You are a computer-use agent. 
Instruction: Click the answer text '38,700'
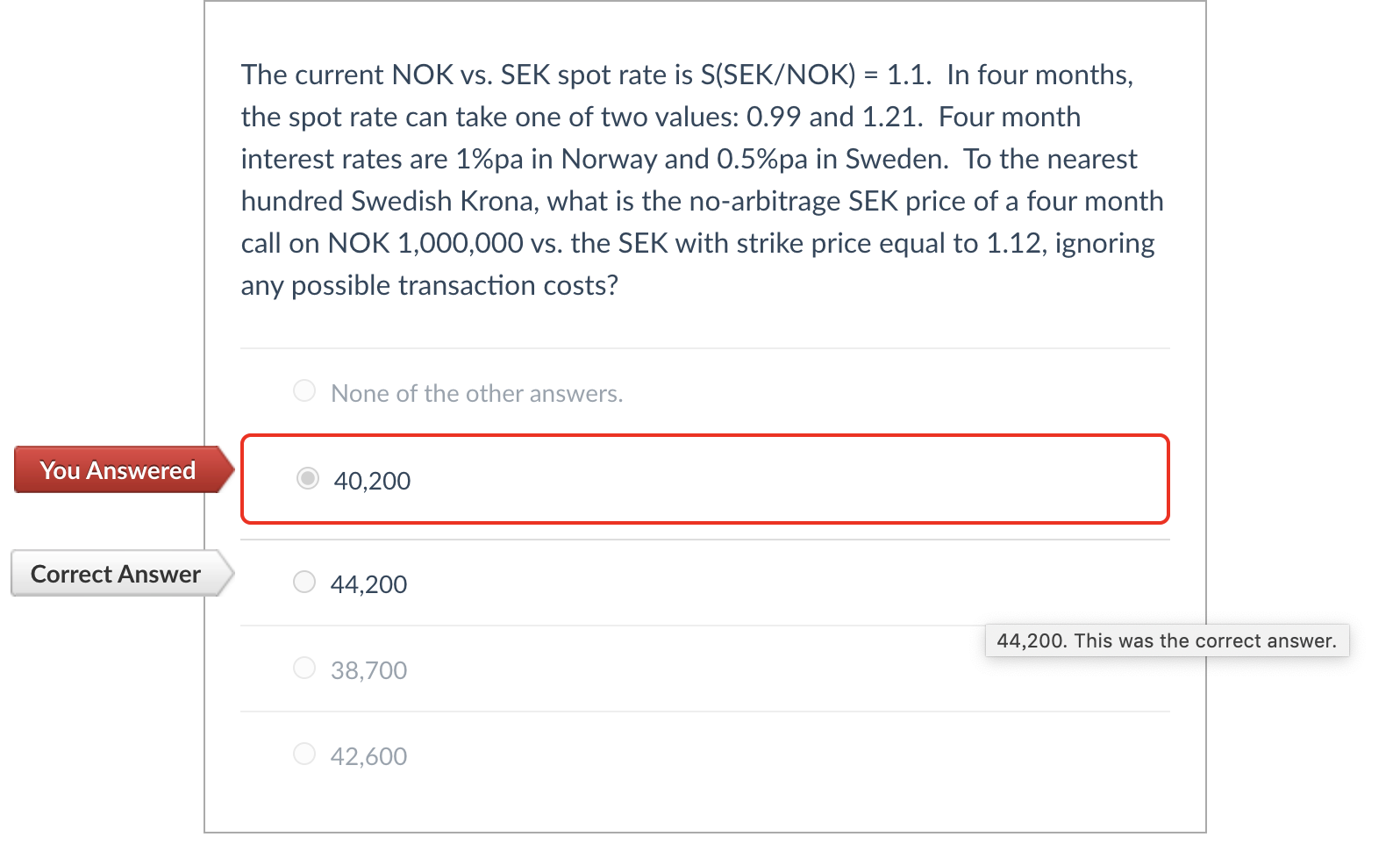[368, 669]
